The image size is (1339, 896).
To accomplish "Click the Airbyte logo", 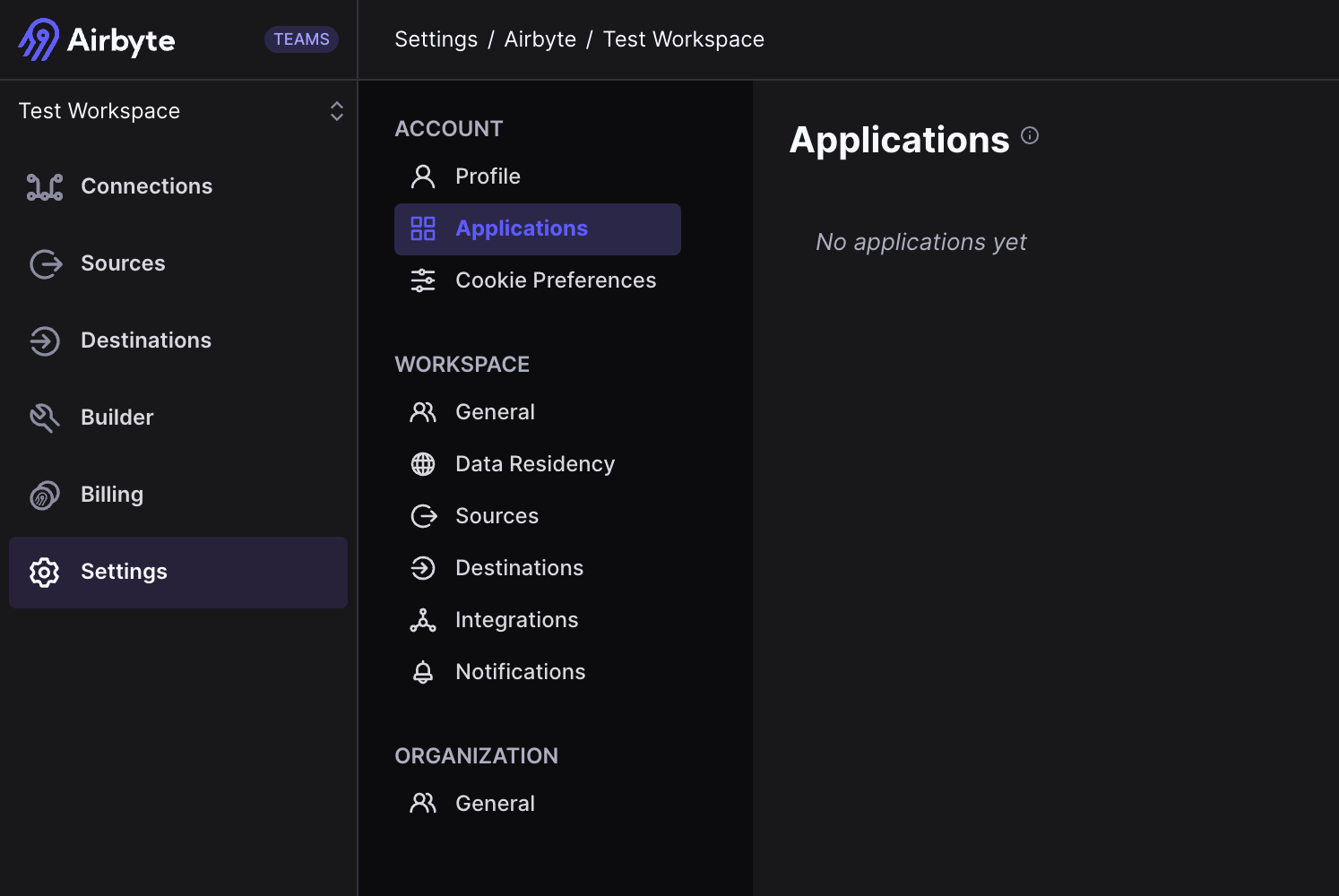I will coord(96,39).
